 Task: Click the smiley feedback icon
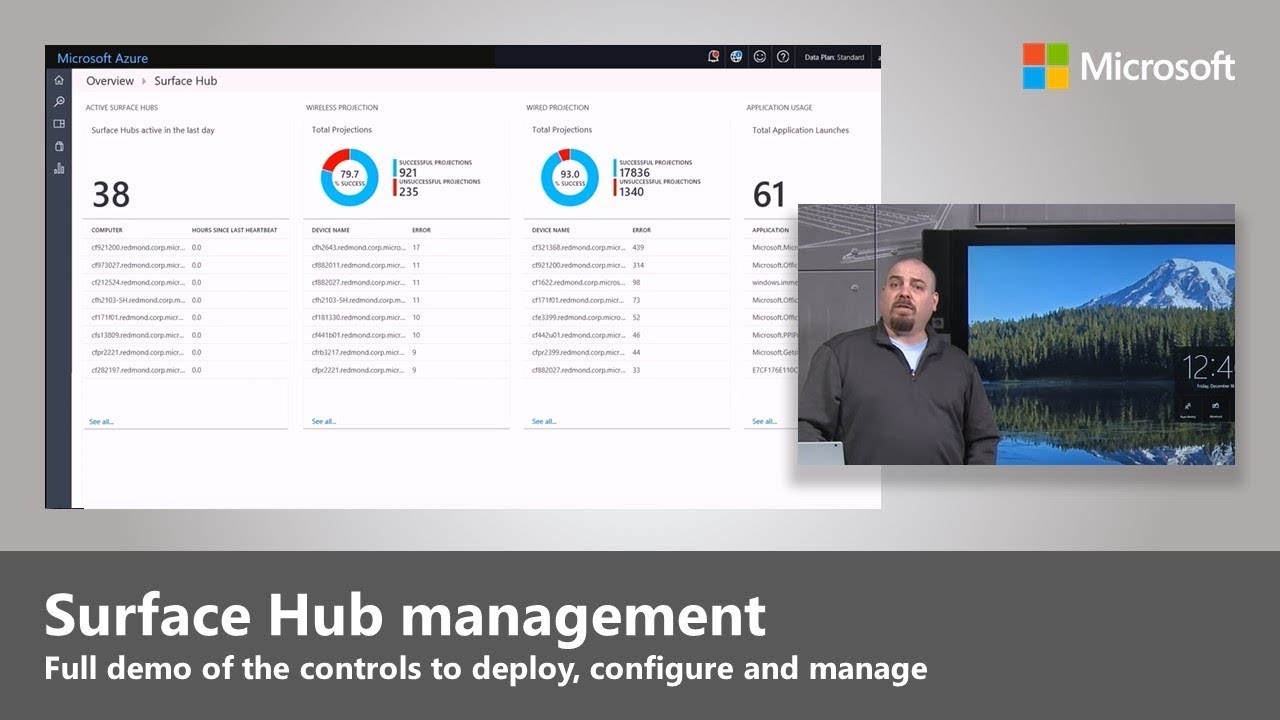[x=760, y=57]
